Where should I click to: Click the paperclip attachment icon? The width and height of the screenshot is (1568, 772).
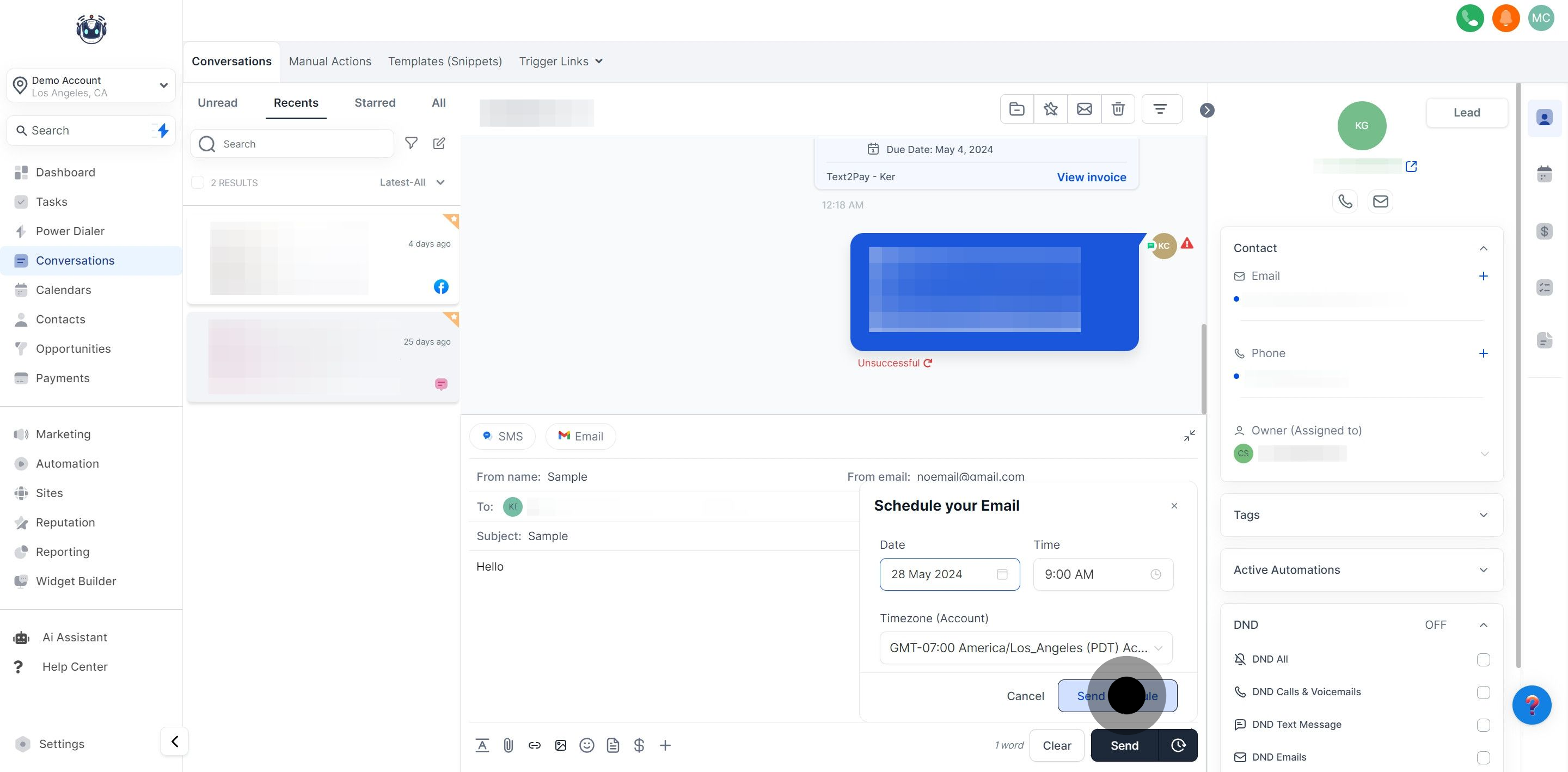tap(509, 745)
